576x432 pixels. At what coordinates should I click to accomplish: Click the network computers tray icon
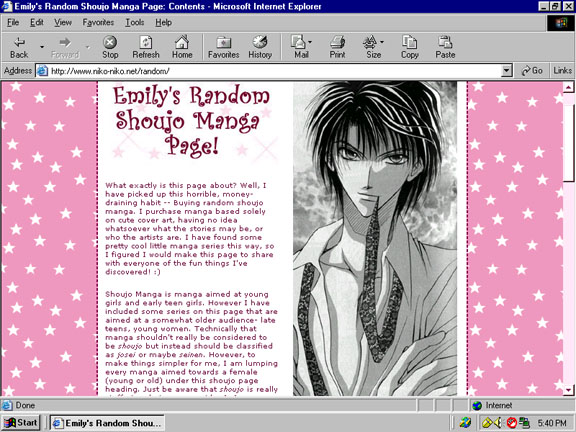[x=524, y=423]
